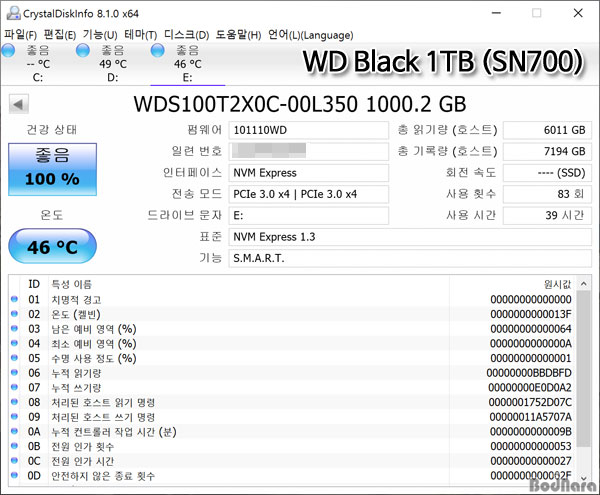Click the 특성 이름 column header
The width and height of the screenshot is (600, 495).
[x=72, y=284]
